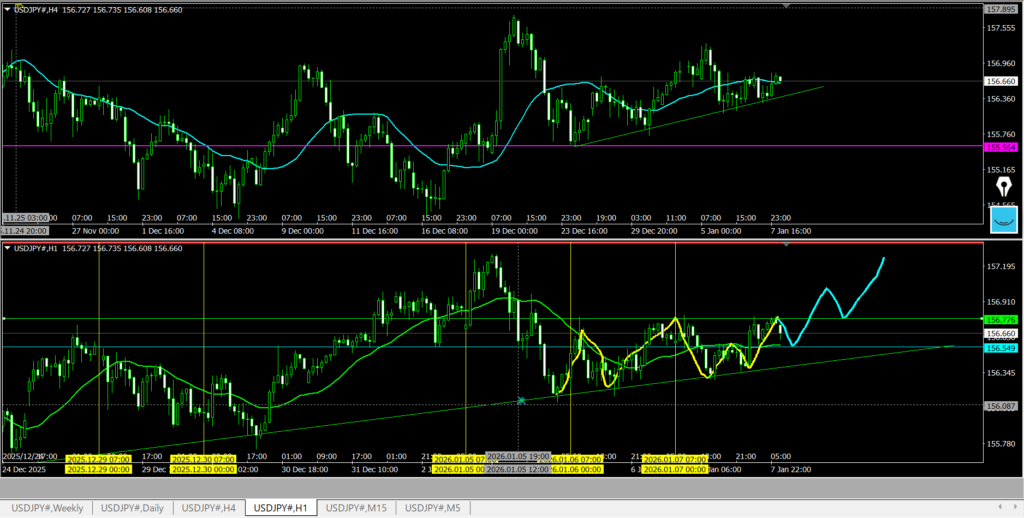Select the magenta 155.564 price level label

(1001, 146)
